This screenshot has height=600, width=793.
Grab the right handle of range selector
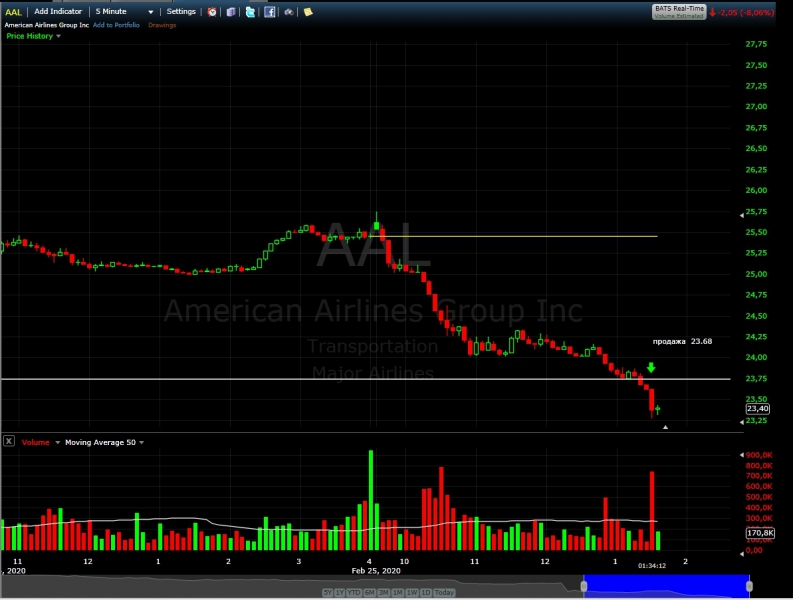point(749,586)
